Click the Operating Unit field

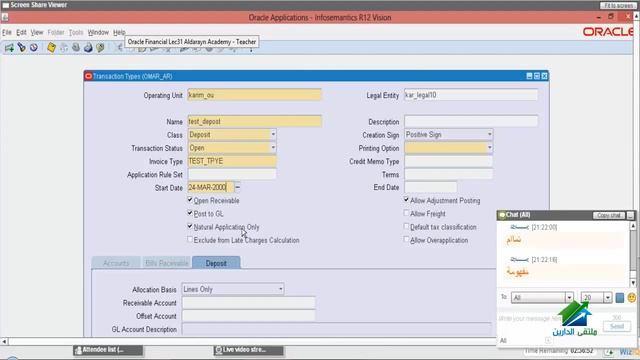254,95
